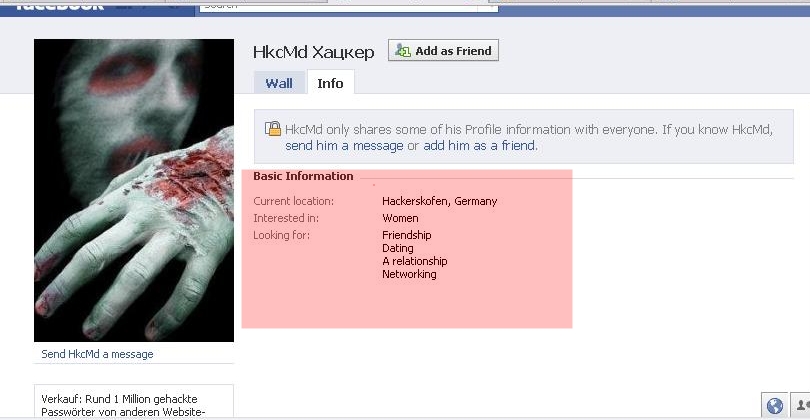Click 'Send HkcMd a message' under photo
Image resolution: width=810 pixels, height=420 pixels.
point(97,354)
